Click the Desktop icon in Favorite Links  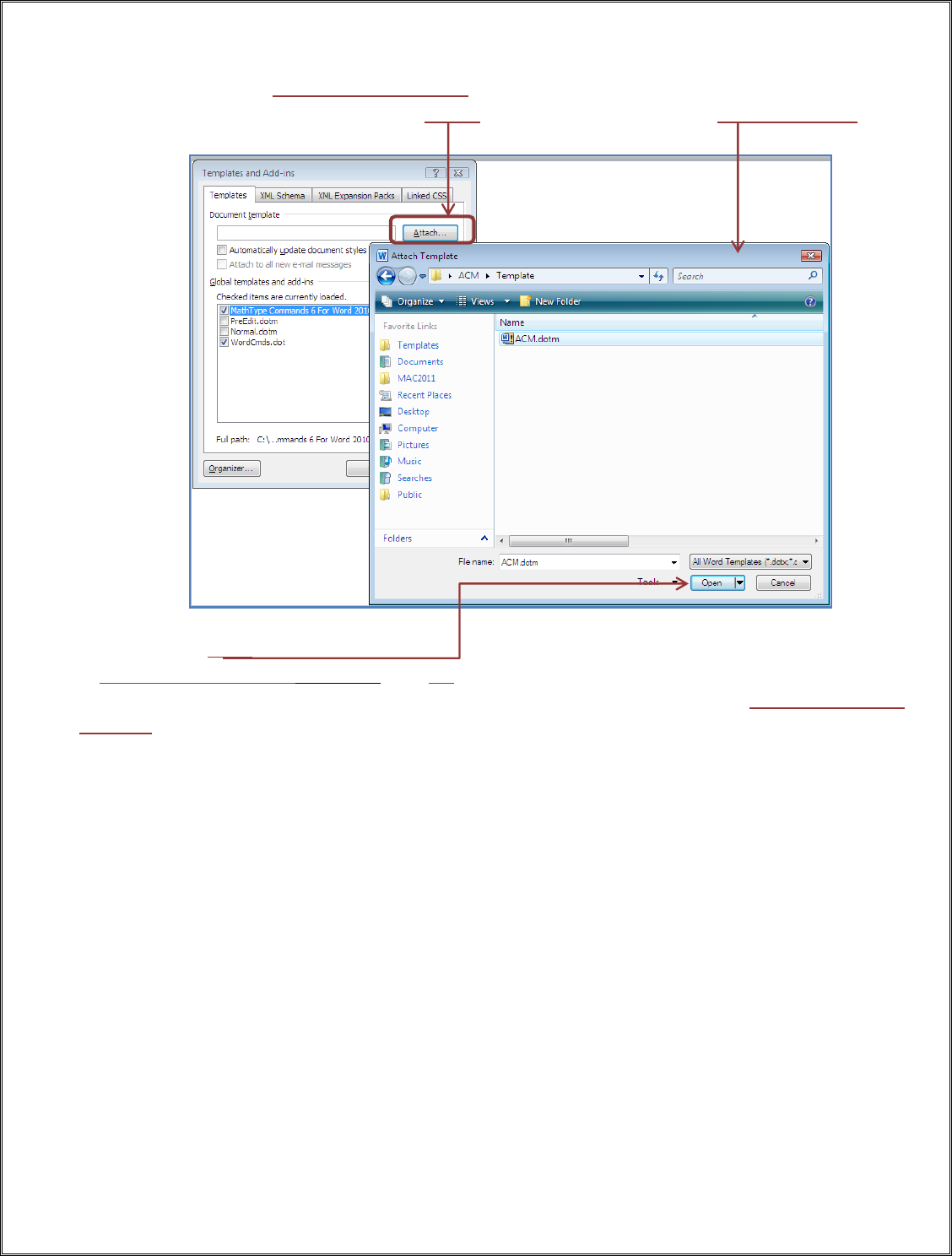[385, 412]
